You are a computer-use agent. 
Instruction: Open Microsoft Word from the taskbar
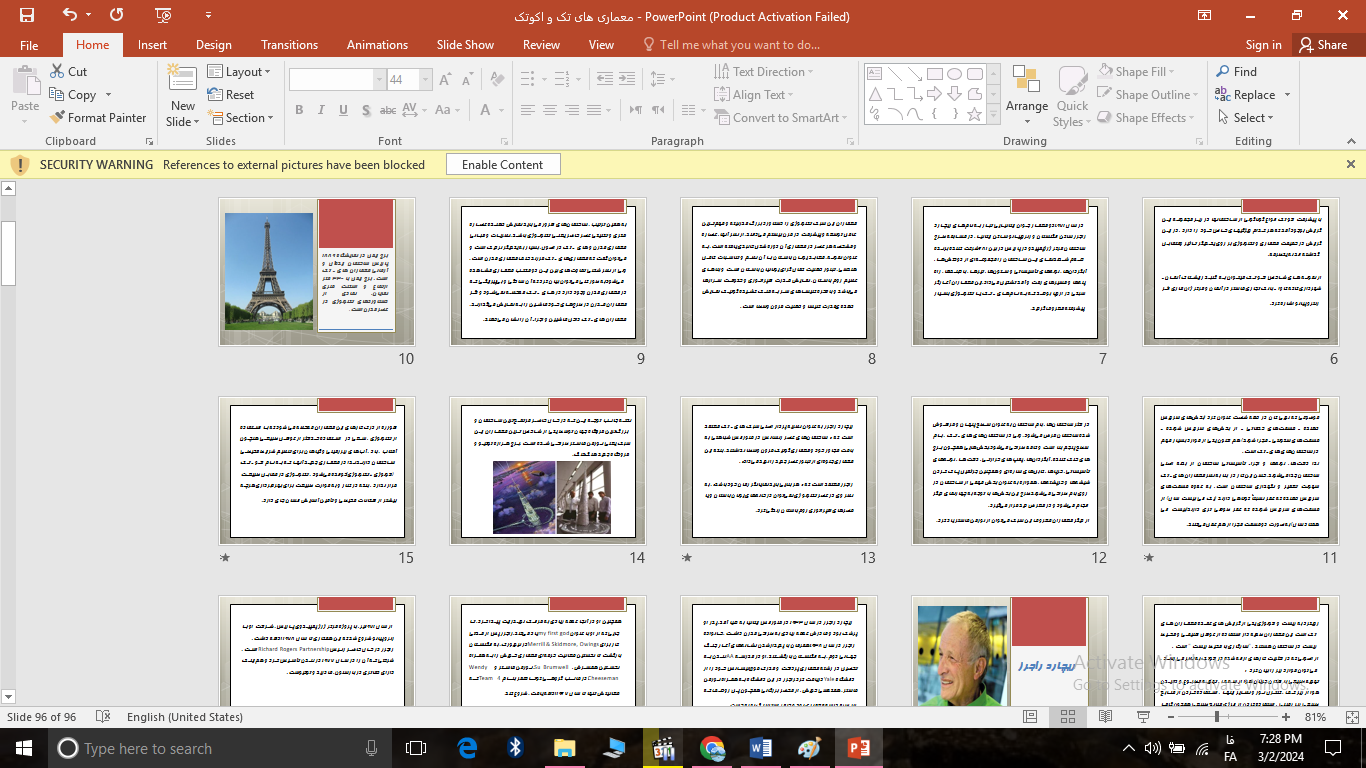coord(761,748)
